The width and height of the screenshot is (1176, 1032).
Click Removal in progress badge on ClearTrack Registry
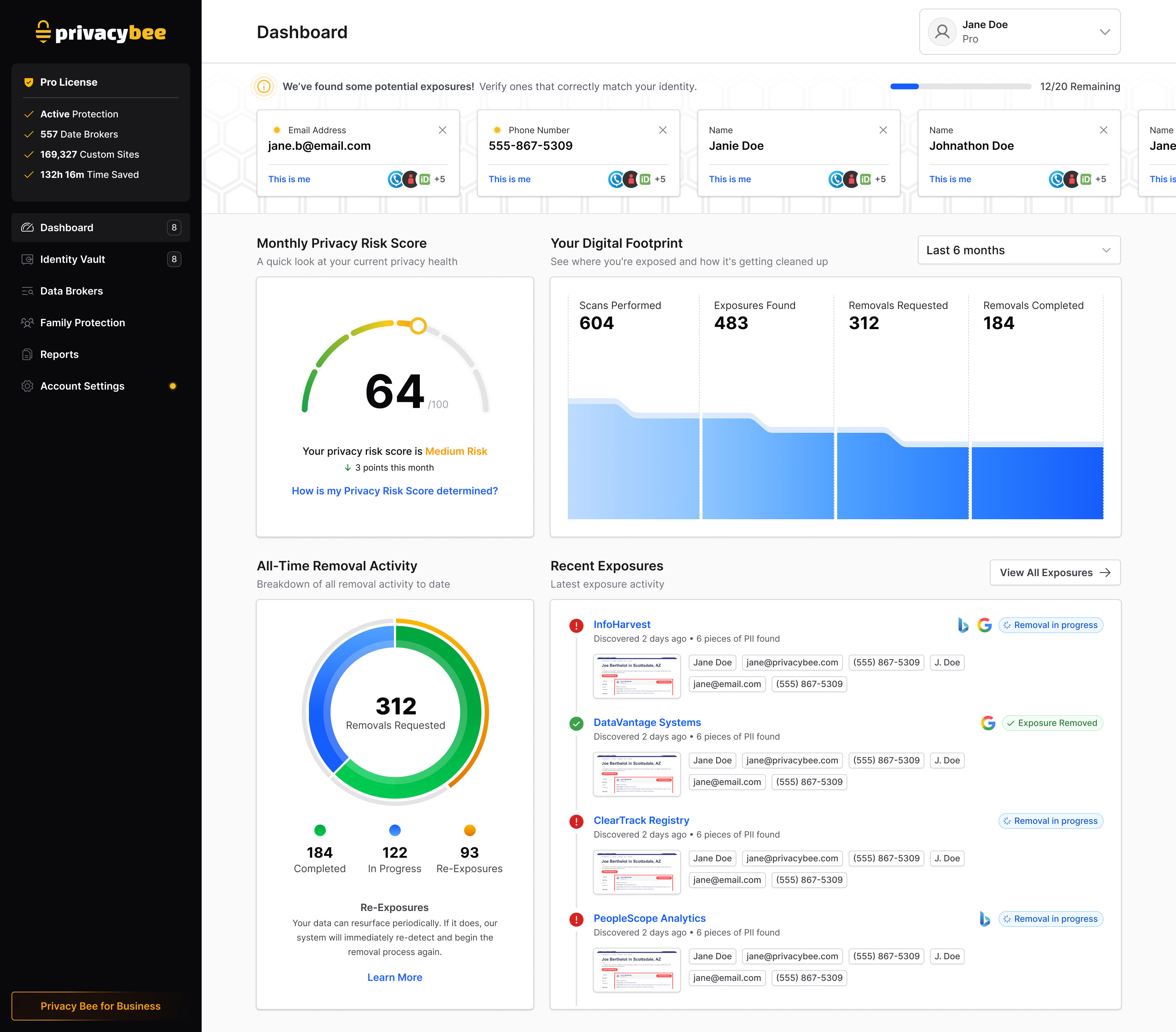tap(1051, 821)
